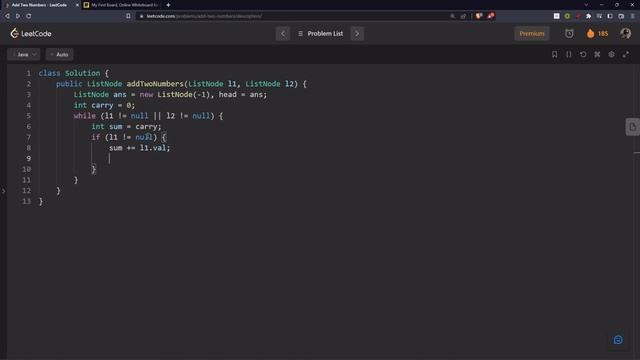Click 'while' keyword on line 5
Image resolution: width=640 pixels, height=360 pixels.
point(84,116)
